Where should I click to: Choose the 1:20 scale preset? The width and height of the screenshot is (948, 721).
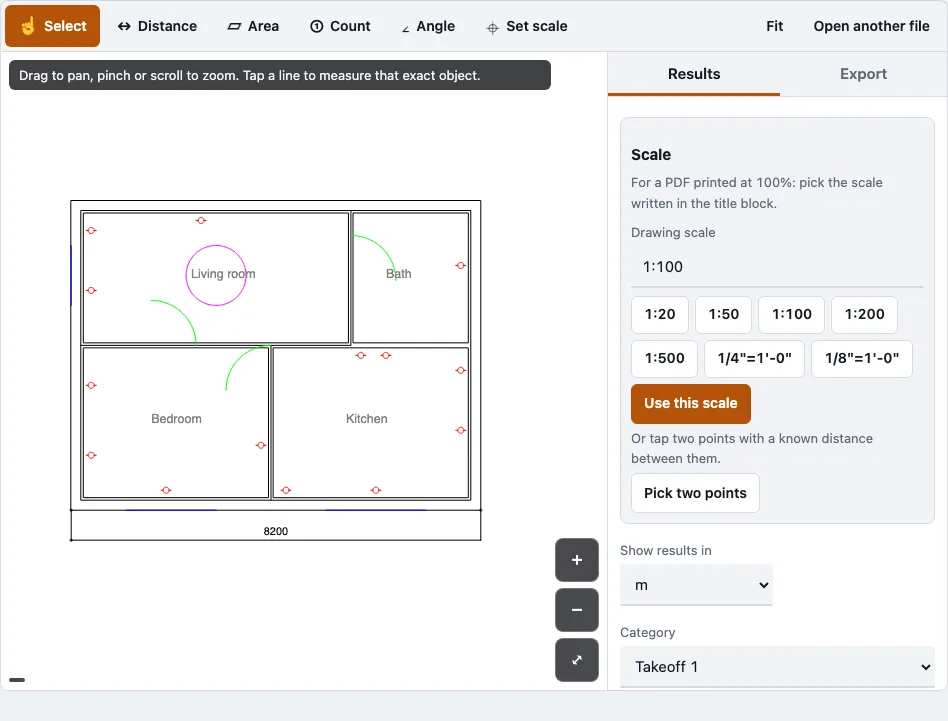point(660,314)
